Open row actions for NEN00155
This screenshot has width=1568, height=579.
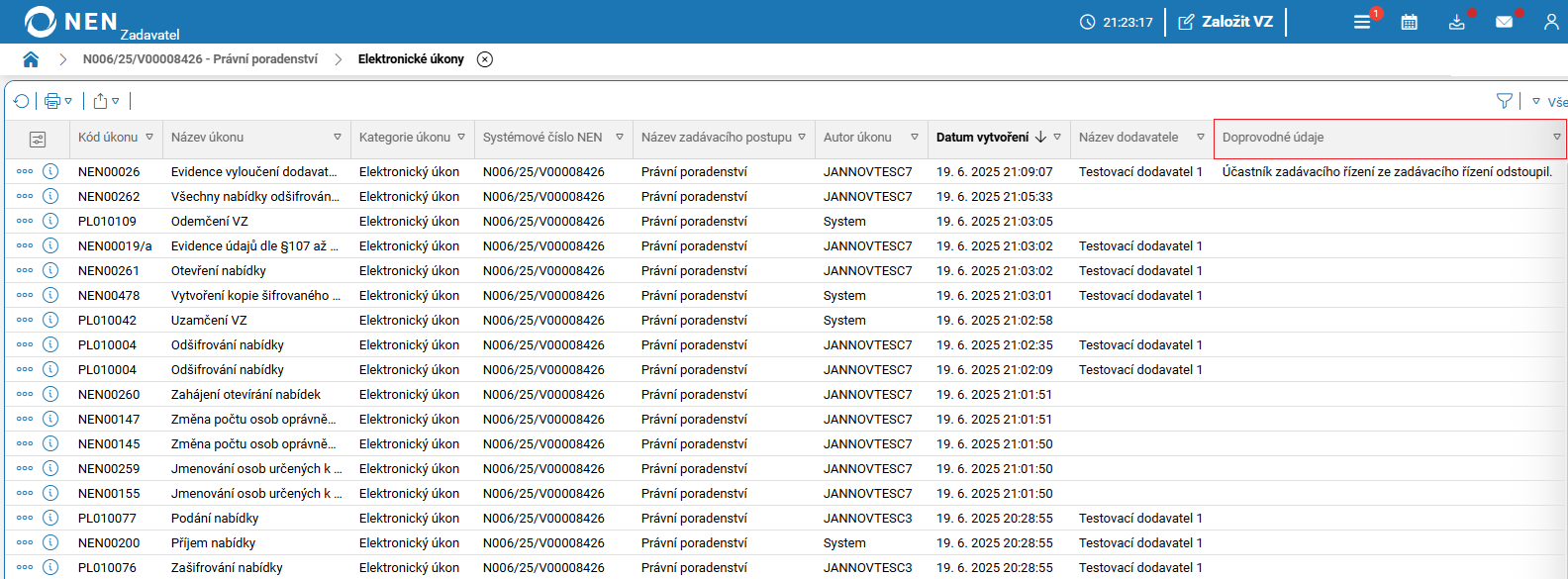pyautogui.click(x=25, y=493)
